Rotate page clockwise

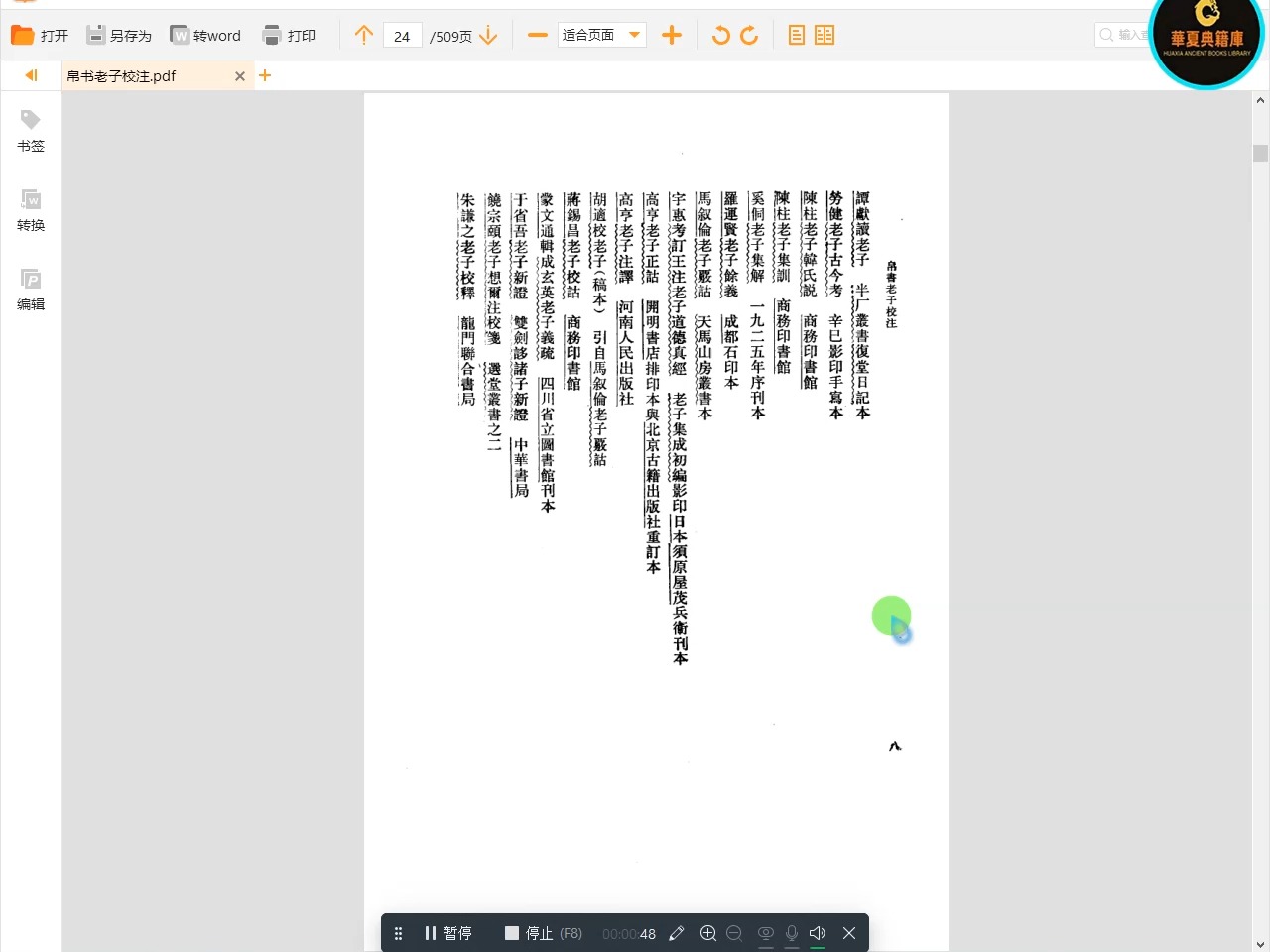749,36
